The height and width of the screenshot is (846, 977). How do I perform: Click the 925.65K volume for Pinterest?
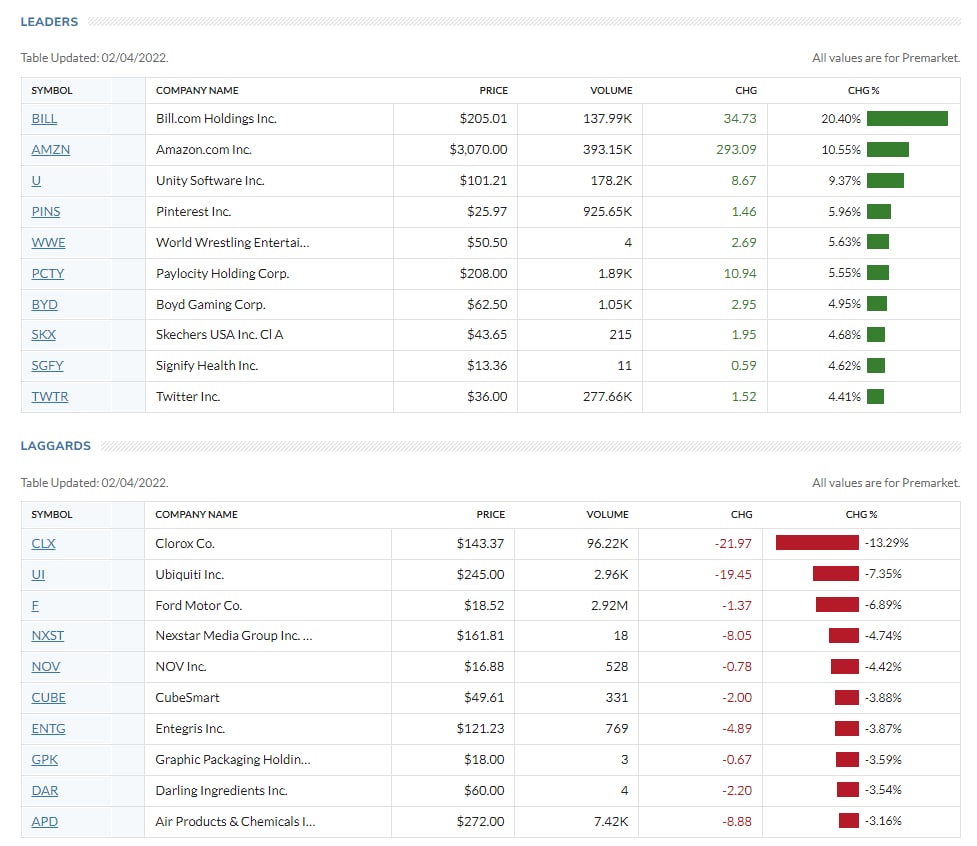click(x=608, y=211)
